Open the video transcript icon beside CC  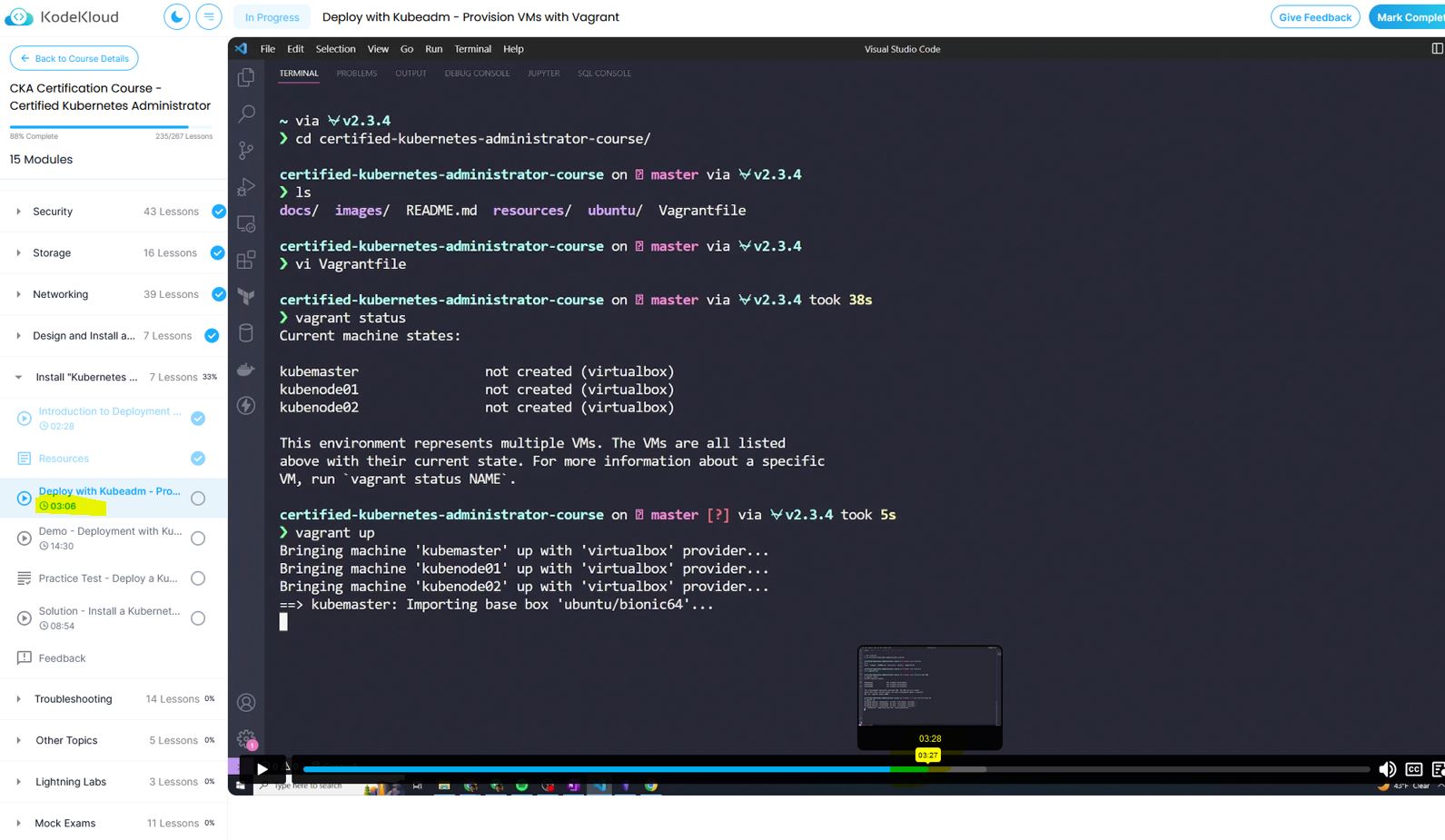tap(1438, 769)
